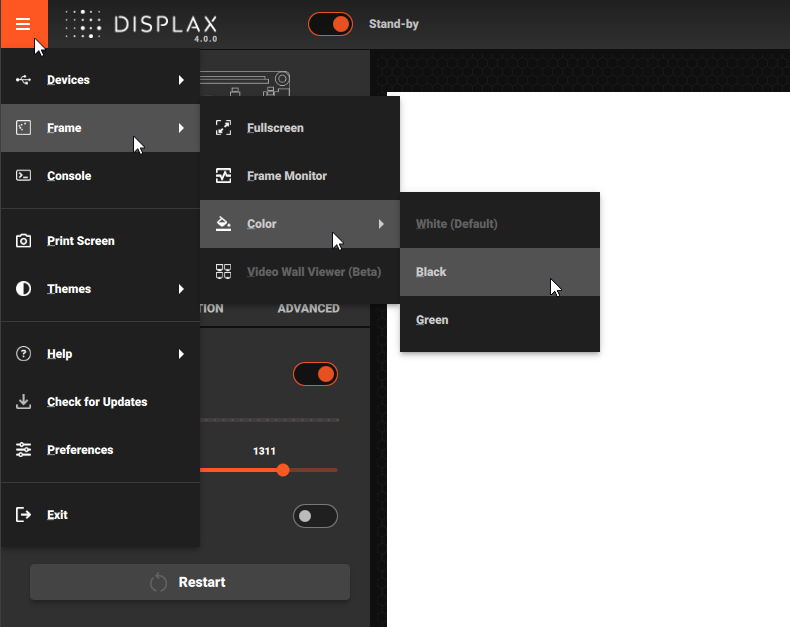Click the Preferences sliders icon
The height and width of the screenshot is (627, 790).
pyautogui.click(x=24, y=450)
